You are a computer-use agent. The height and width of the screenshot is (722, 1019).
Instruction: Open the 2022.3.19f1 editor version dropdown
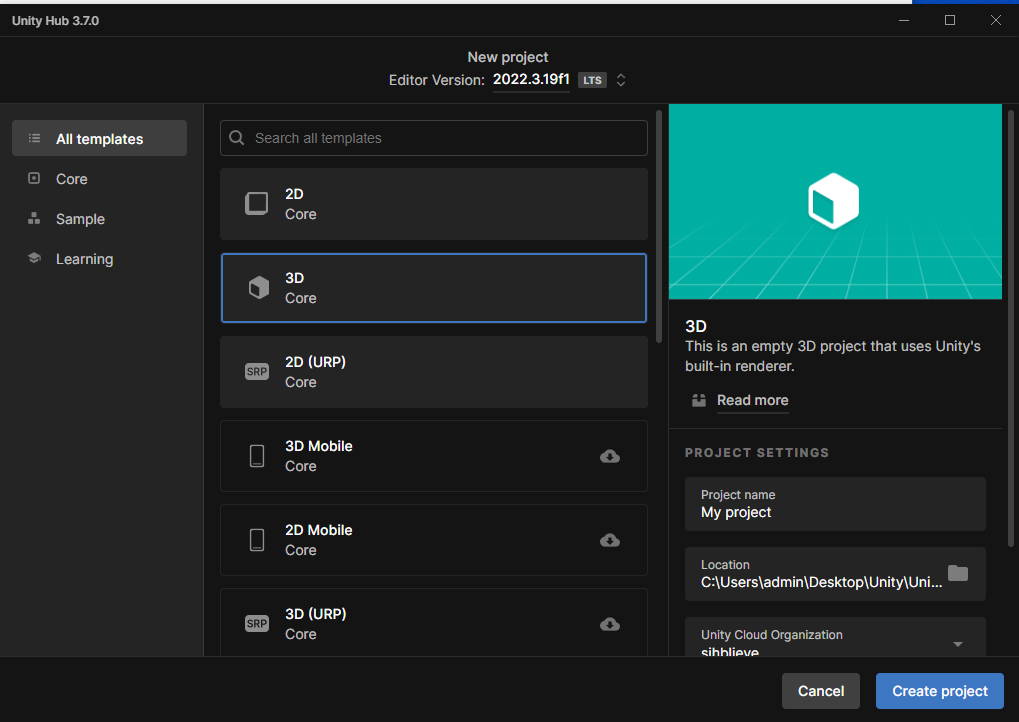531,80
